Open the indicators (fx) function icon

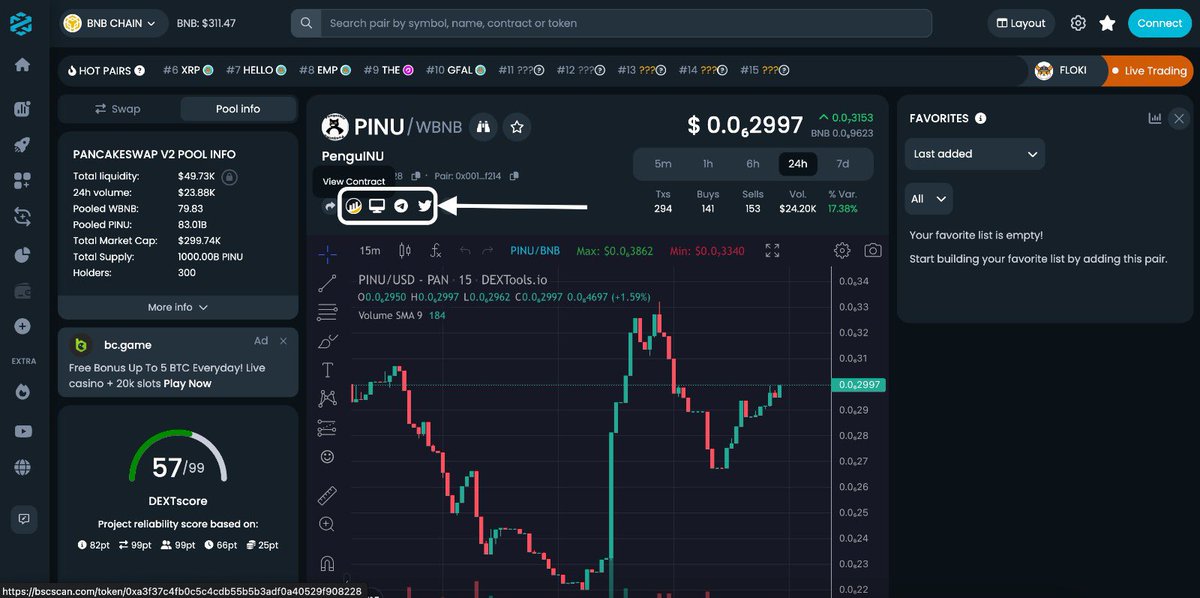pyautogui.click(x=435, y=251)
